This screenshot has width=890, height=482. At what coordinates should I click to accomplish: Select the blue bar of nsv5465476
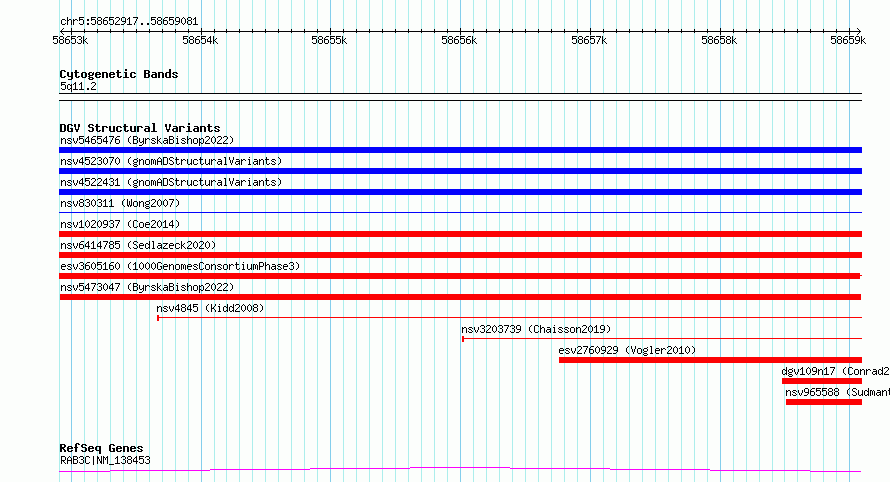pyautogui.click(x=460, y=150)
